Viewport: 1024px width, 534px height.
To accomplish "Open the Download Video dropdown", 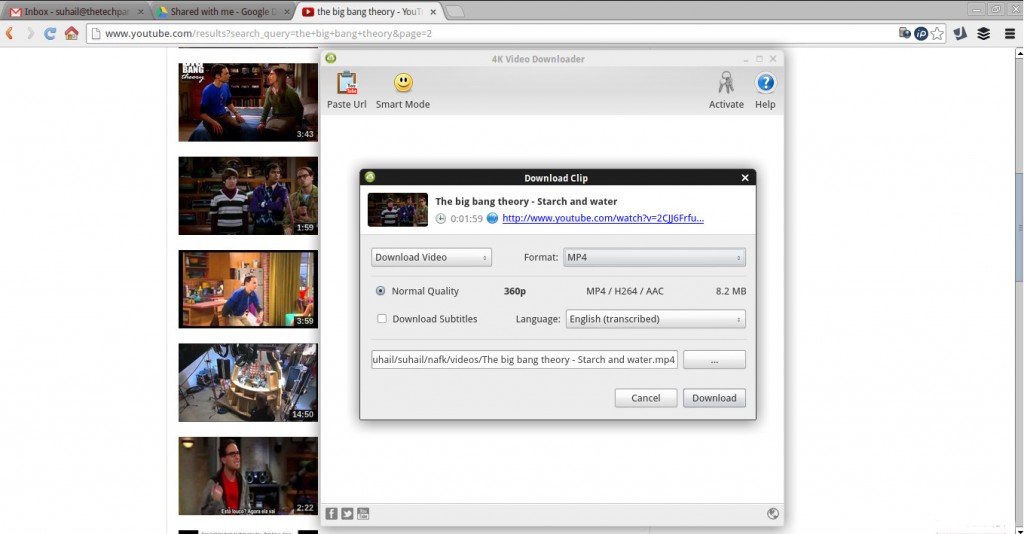I will tap(431, 257).
